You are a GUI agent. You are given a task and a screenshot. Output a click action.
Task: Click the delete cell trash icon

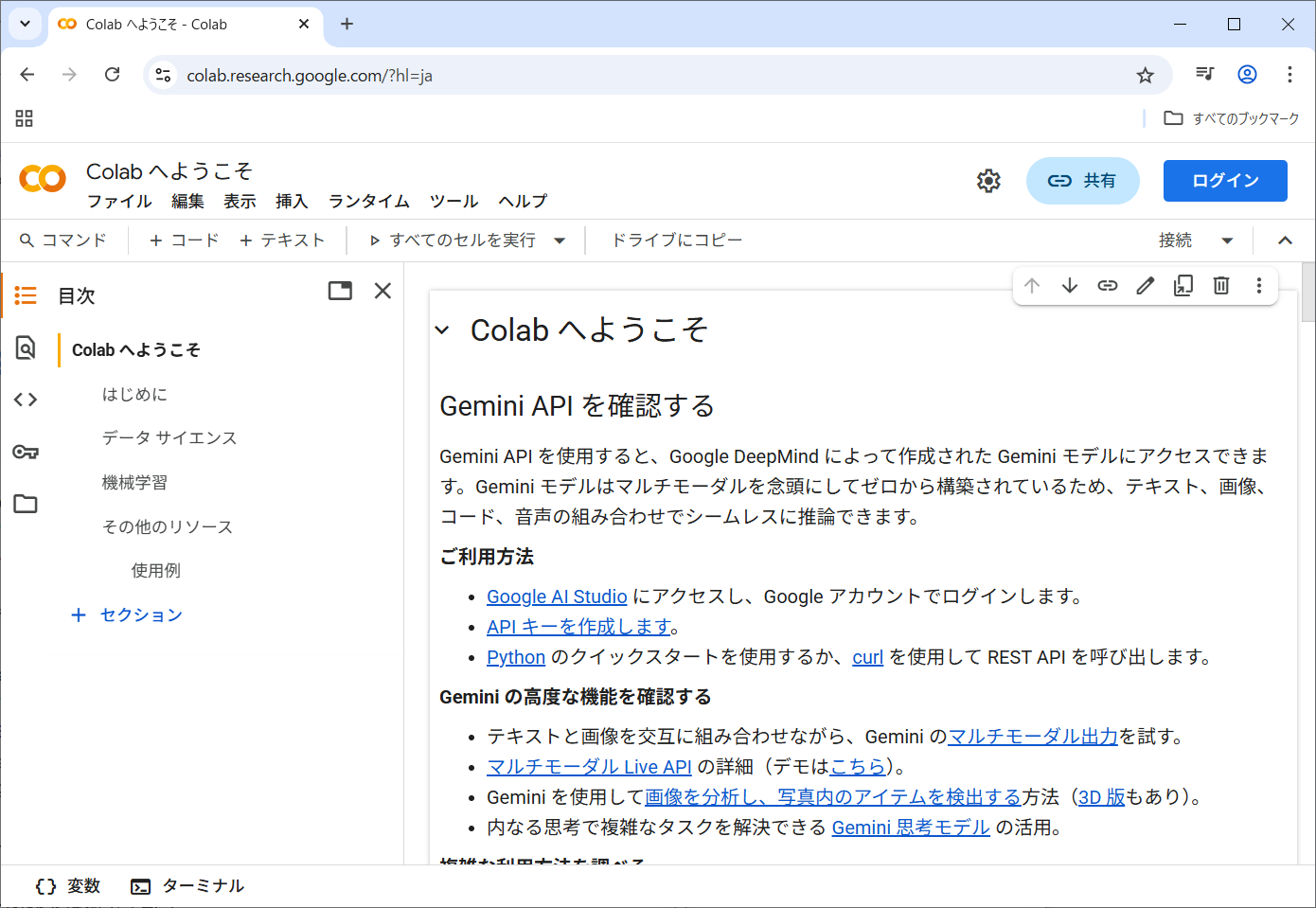[x=1221, y=286]
